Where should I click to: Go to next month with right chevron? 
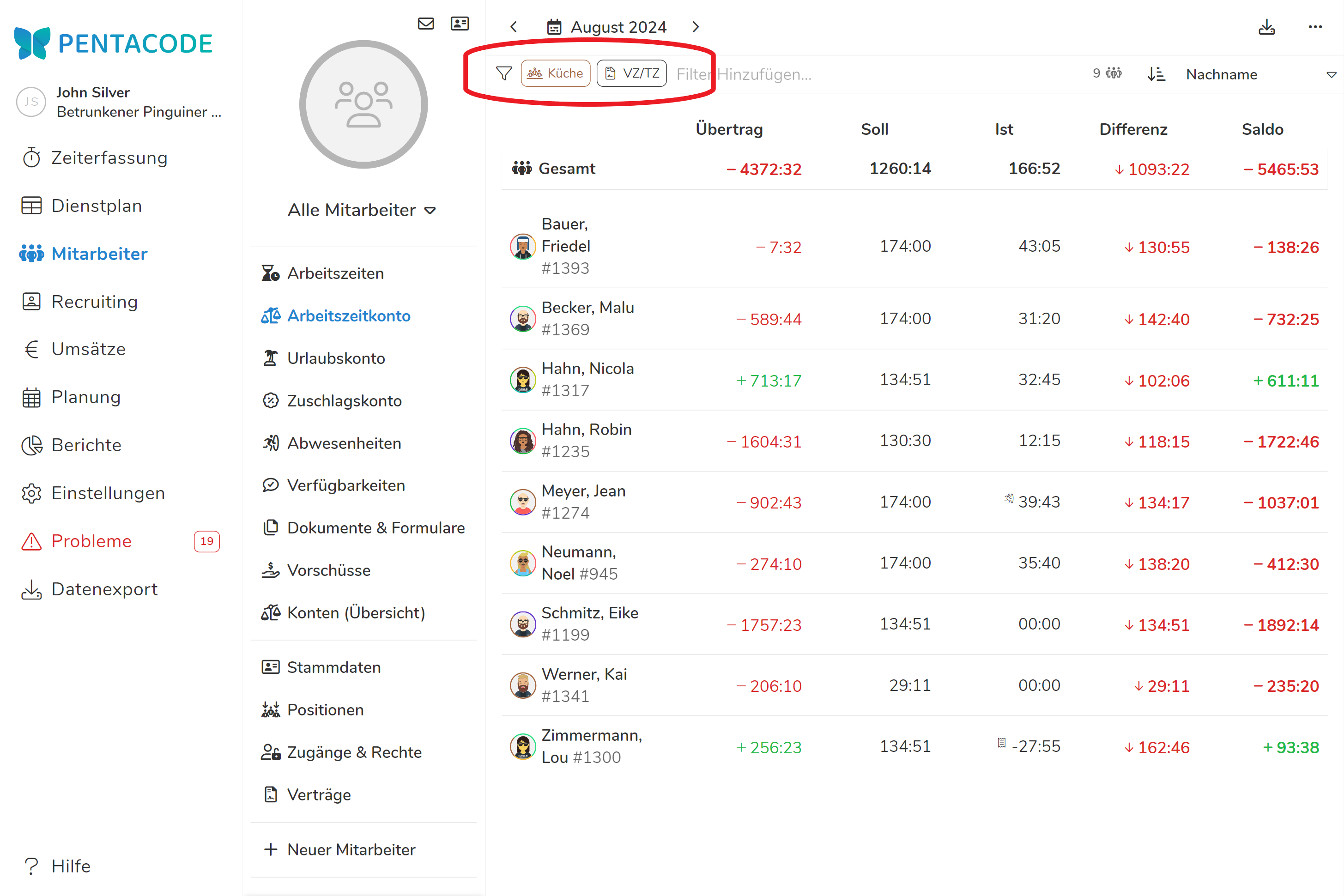click(696, 27)
